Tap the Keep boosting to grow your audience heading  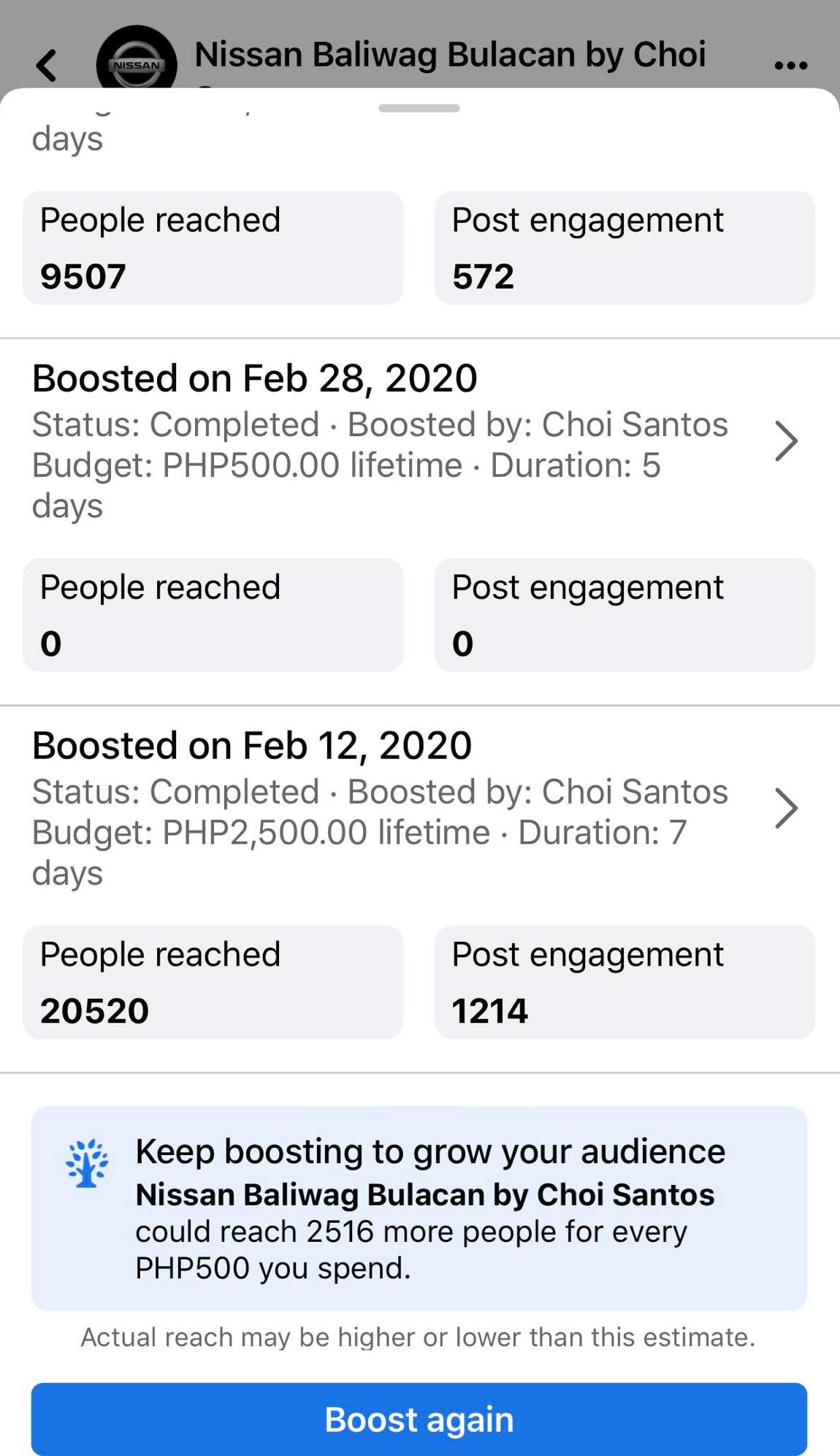430,1151
